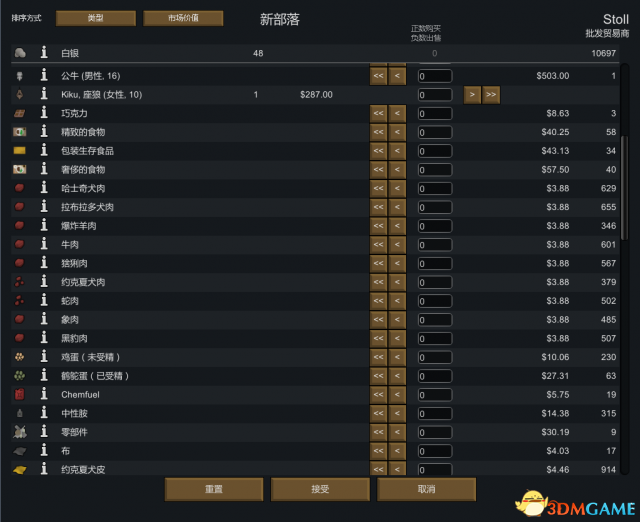Open info icon for Kiku 座狼 row

[x=44, y=94]
